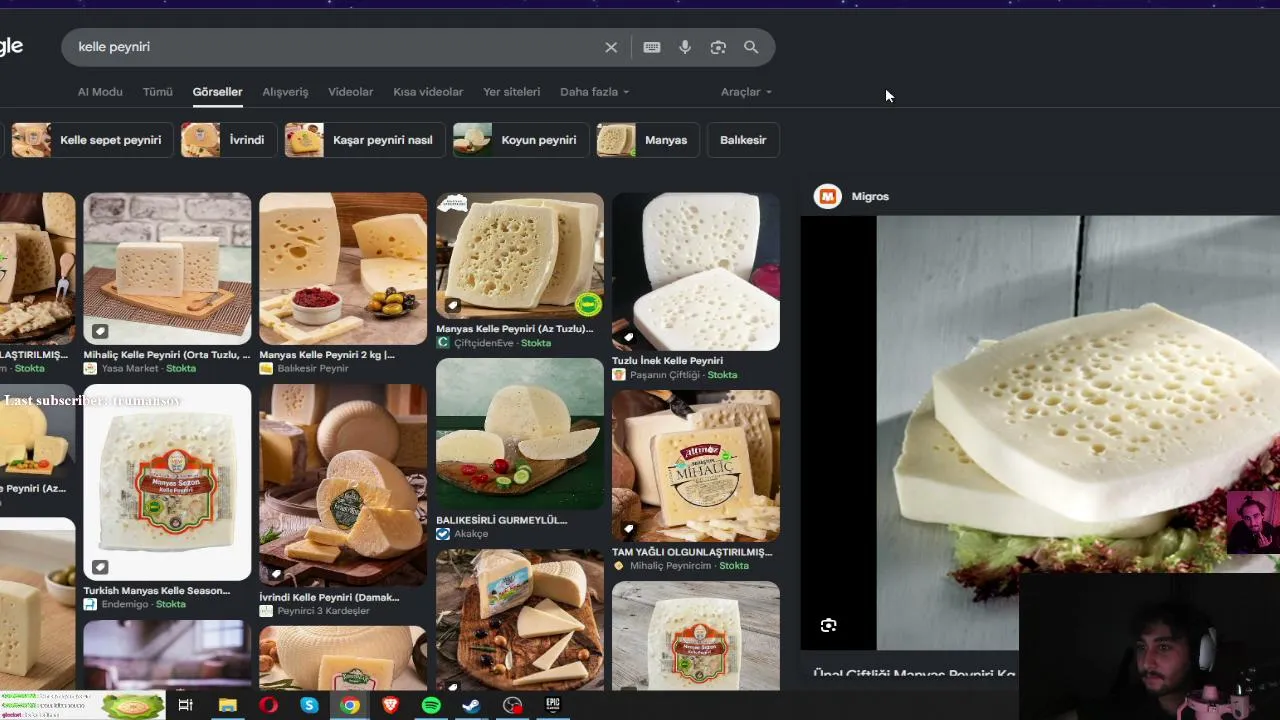Filter by 'Koyun peyniri' chip
This screenshot has height=720, width=1280.
521,140
